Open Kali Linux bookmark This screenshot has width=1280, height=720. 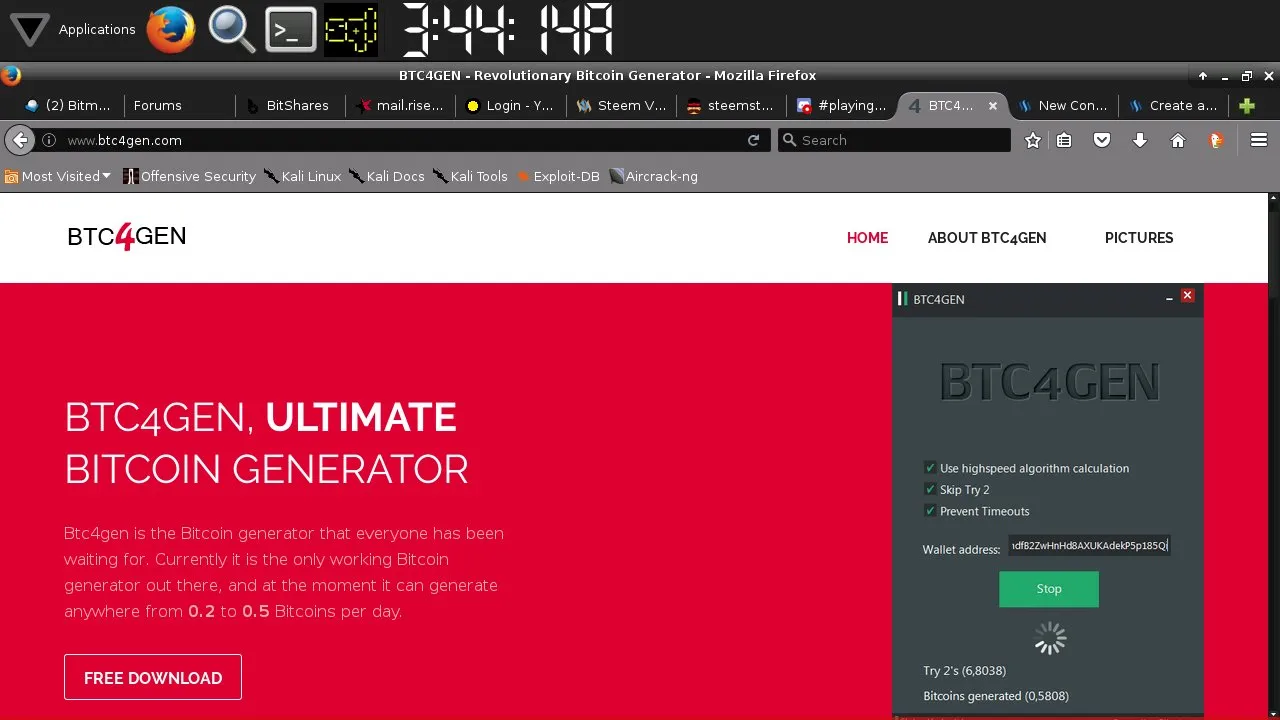[302, 176]
